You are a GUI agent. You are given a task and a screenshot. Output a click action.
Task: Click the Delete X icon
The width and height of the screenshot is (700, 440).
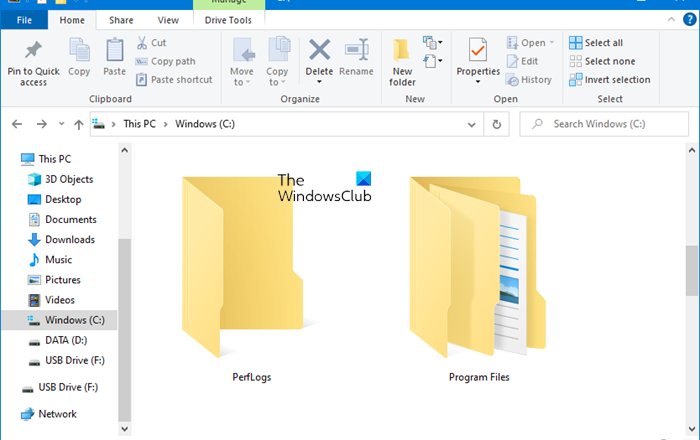click(319, 50)
